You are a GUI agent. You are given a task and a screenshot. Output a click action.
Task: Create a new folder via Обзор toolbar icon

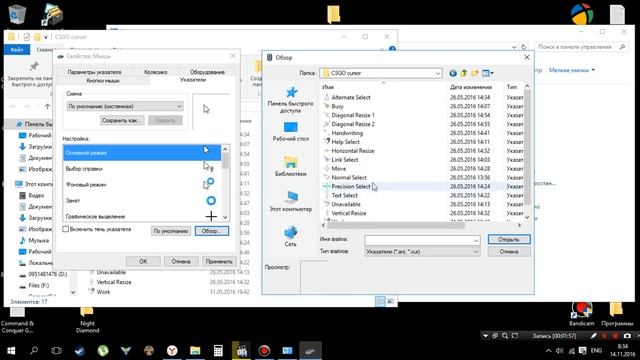coord(475,73)
